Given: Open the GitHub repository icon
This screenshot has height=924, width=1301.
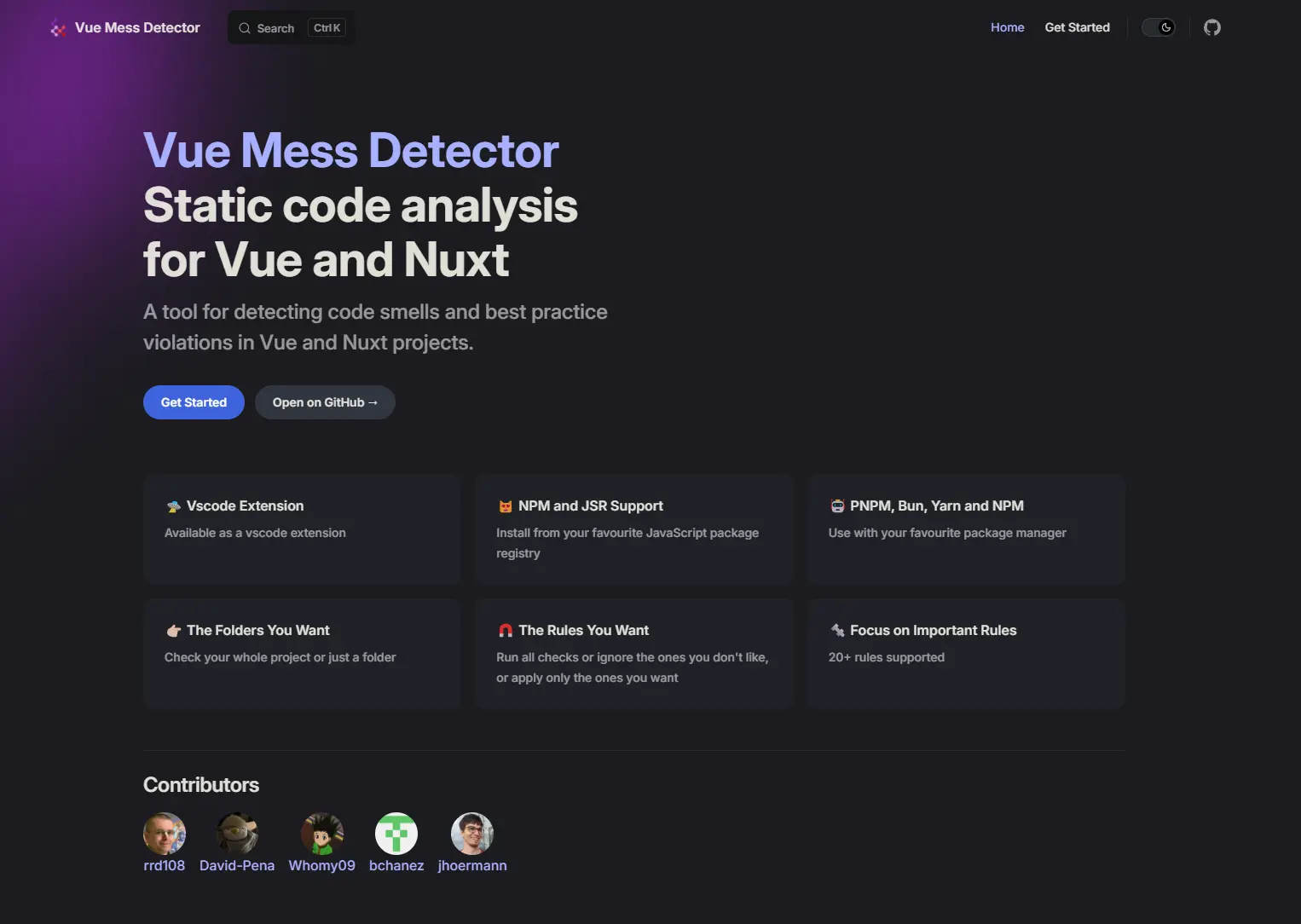Looking at the screenshot, I should pos(1211,27).
